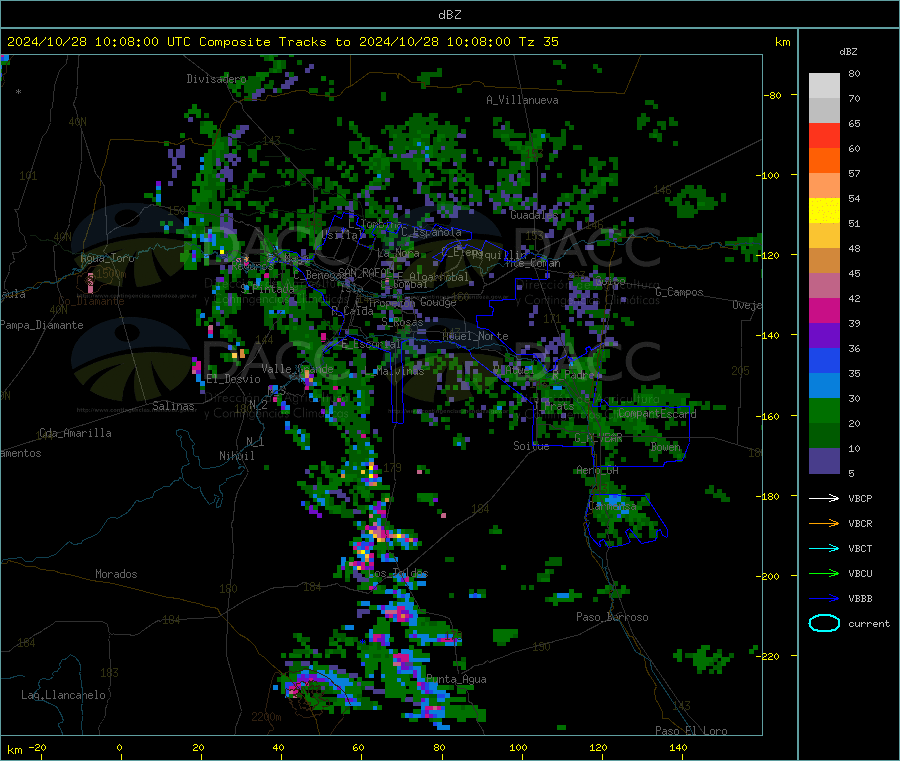
Task: Click the blue VBBB arrow legend icon
Action: [824, 599]
